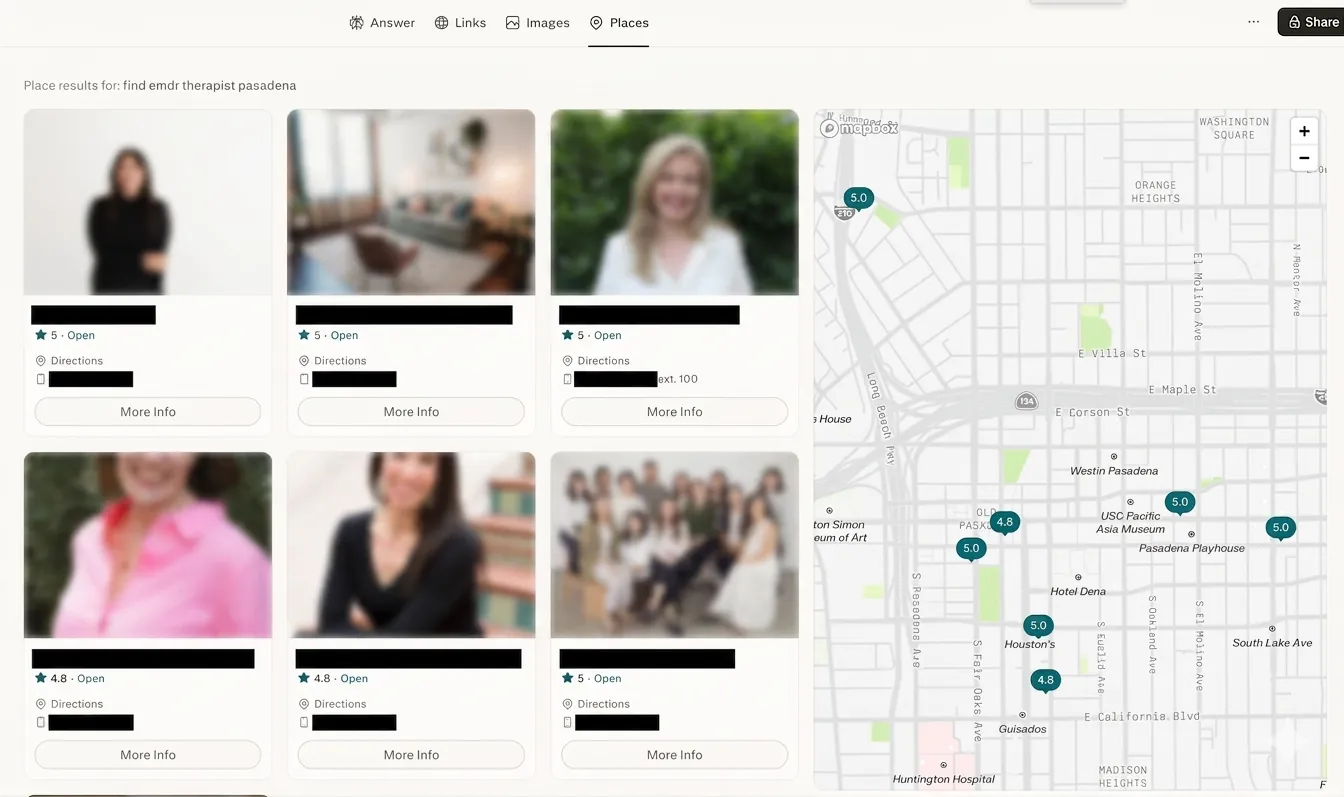More Info under black sweater photo listing

[x=148, y=411]
